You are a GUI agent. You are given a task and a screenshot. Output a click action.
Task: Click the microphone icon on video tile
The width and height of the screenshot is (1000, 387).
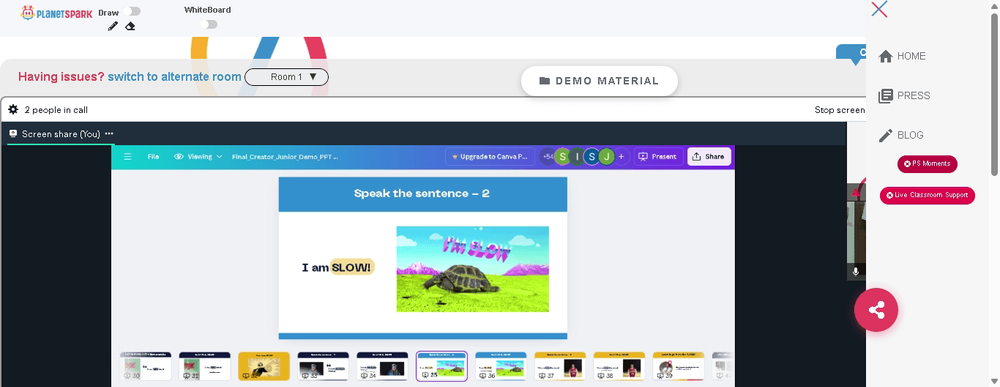click(x=855, y=272)
